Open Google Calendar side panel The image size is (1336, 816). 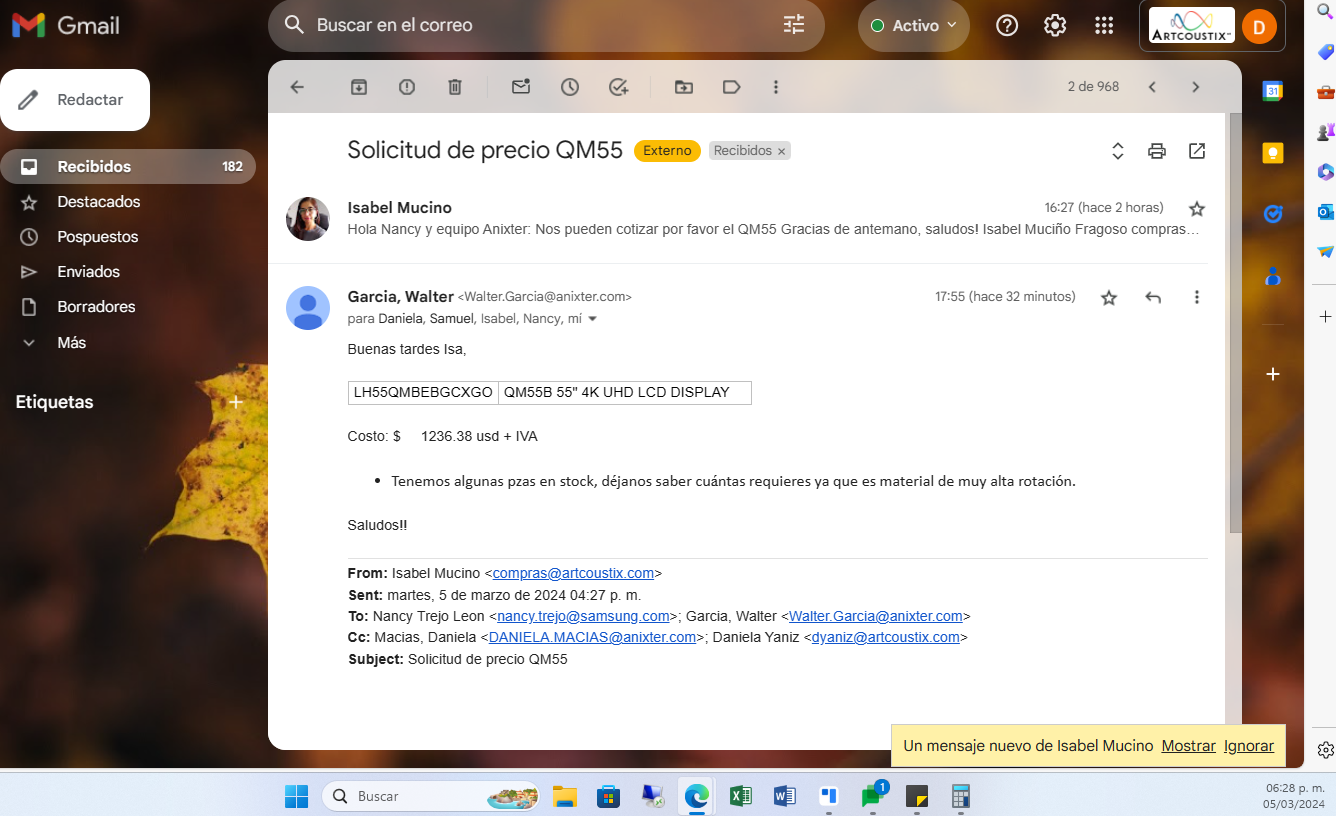(1273, 91)
